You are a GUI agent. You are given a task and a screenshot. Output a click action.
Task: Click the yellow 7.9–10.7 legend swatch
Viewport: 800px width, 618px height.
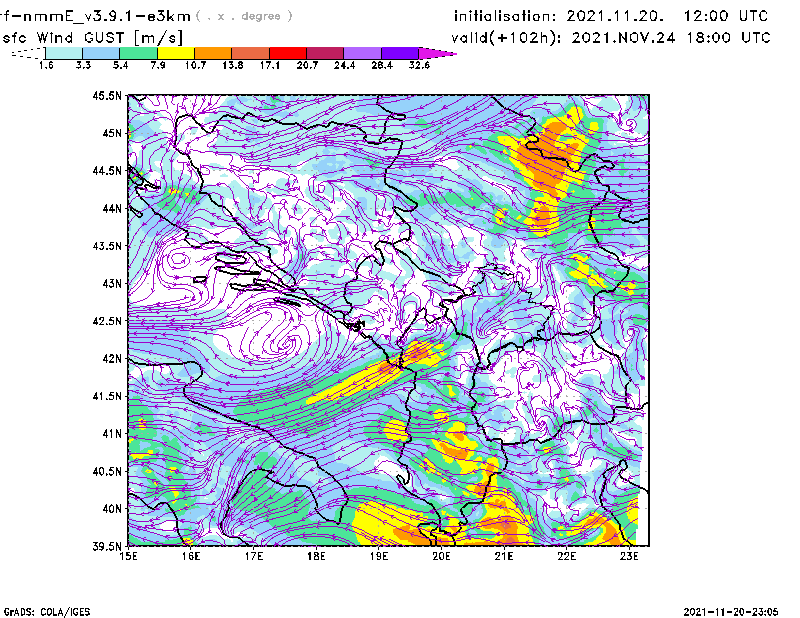pyautogui.click(x=176, y=53)
